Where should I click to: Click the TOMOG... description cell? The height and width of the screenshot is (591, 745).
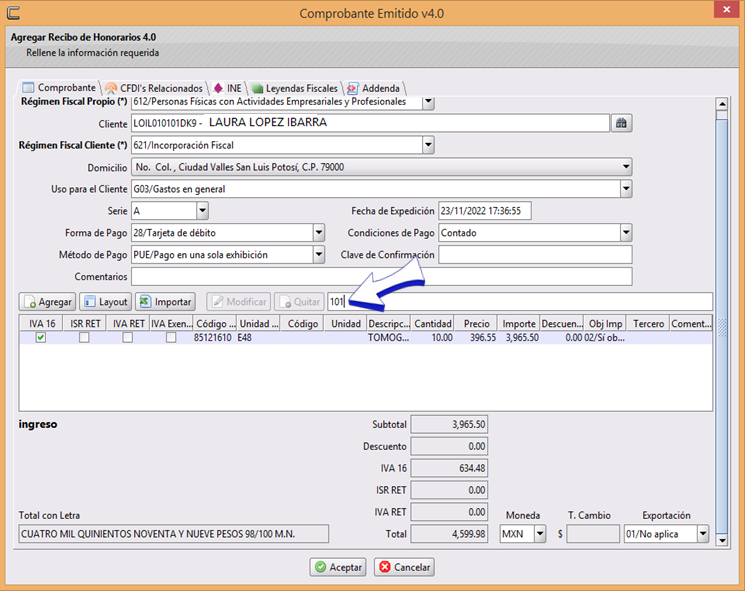pos(388,338)
